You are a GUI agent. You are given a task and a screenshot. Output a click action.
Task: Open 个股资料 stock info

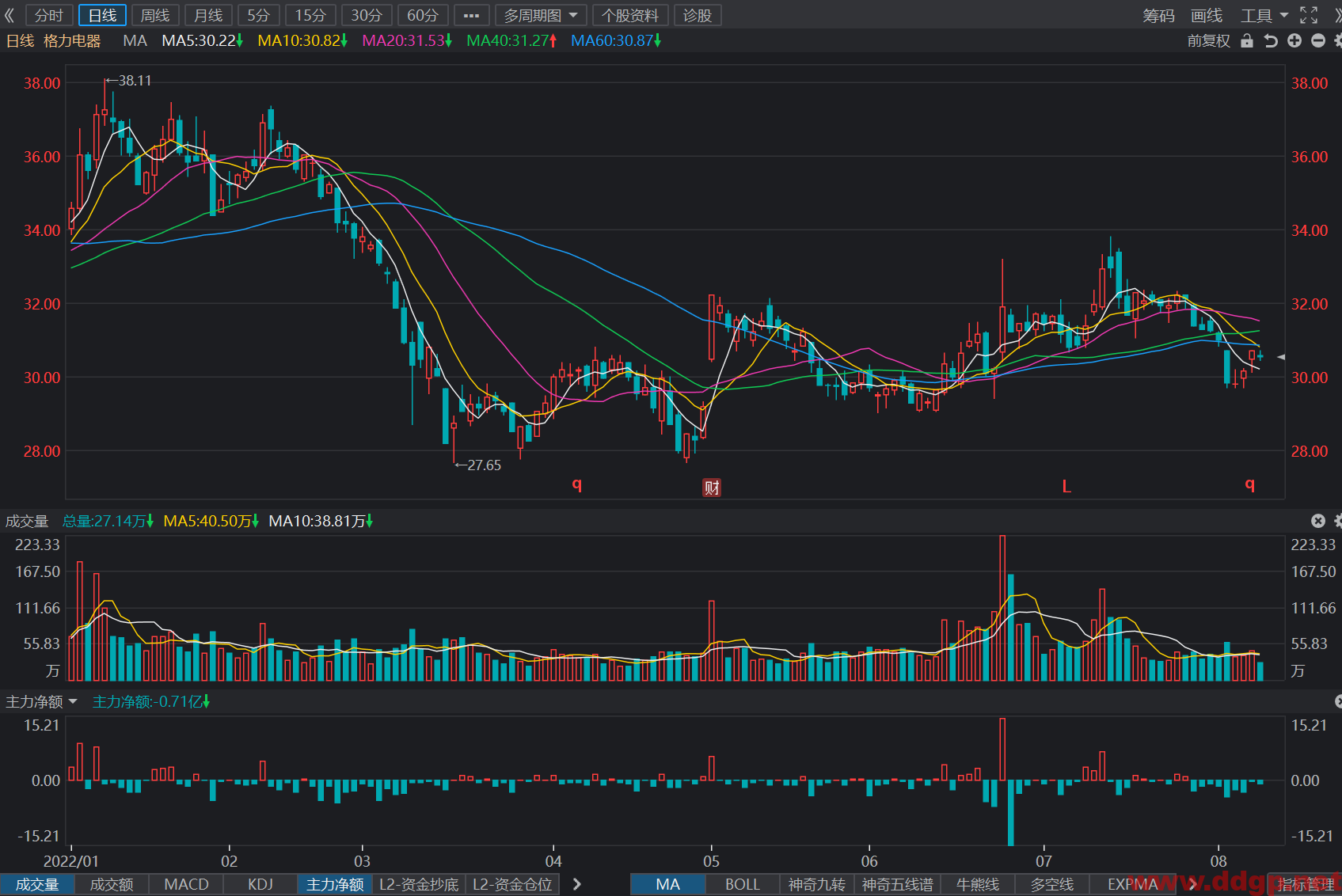[630, 15]
